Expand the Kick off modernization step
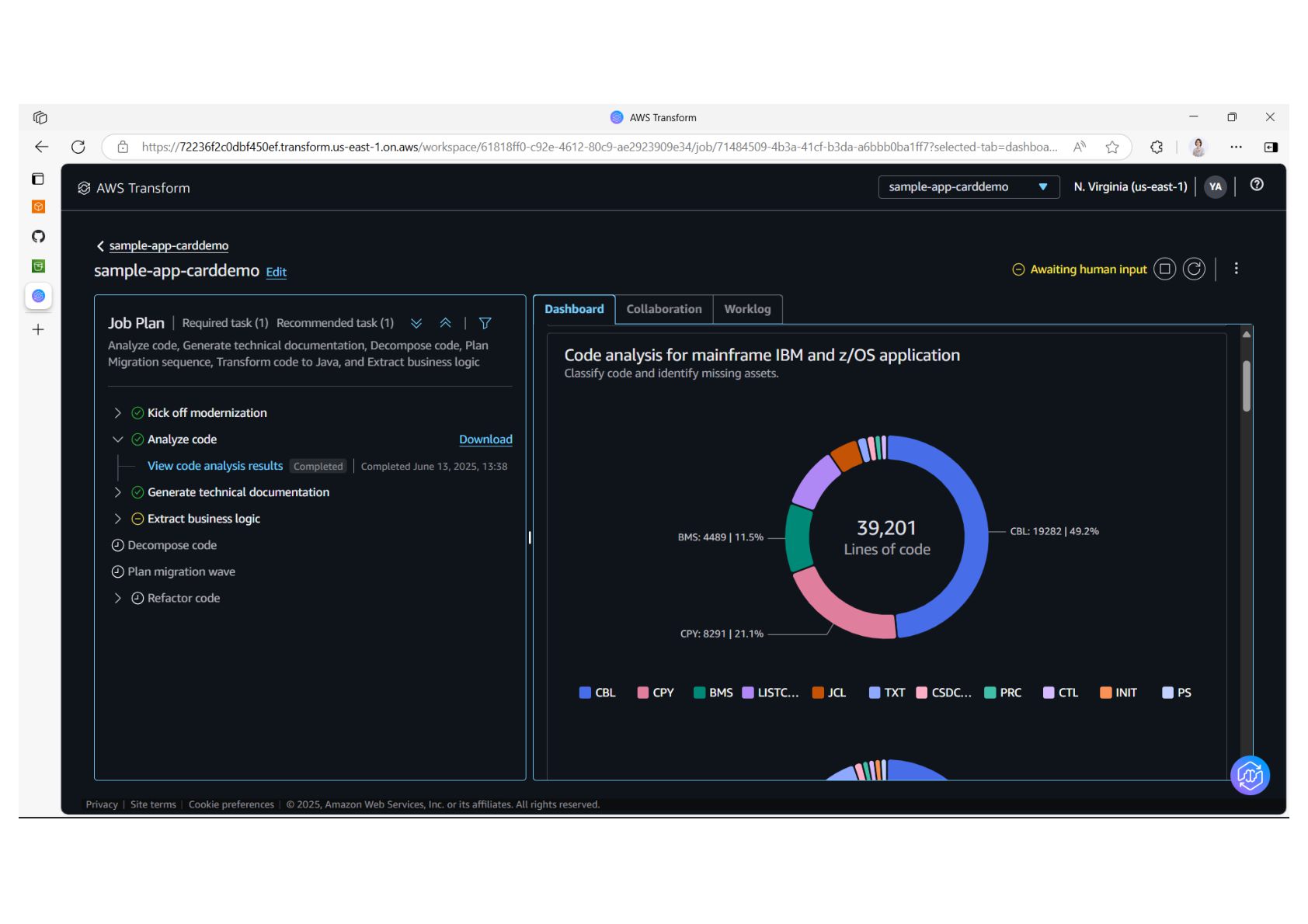Image resolution: width=1308 pixels, height=924 pixels. coord(118,413)
